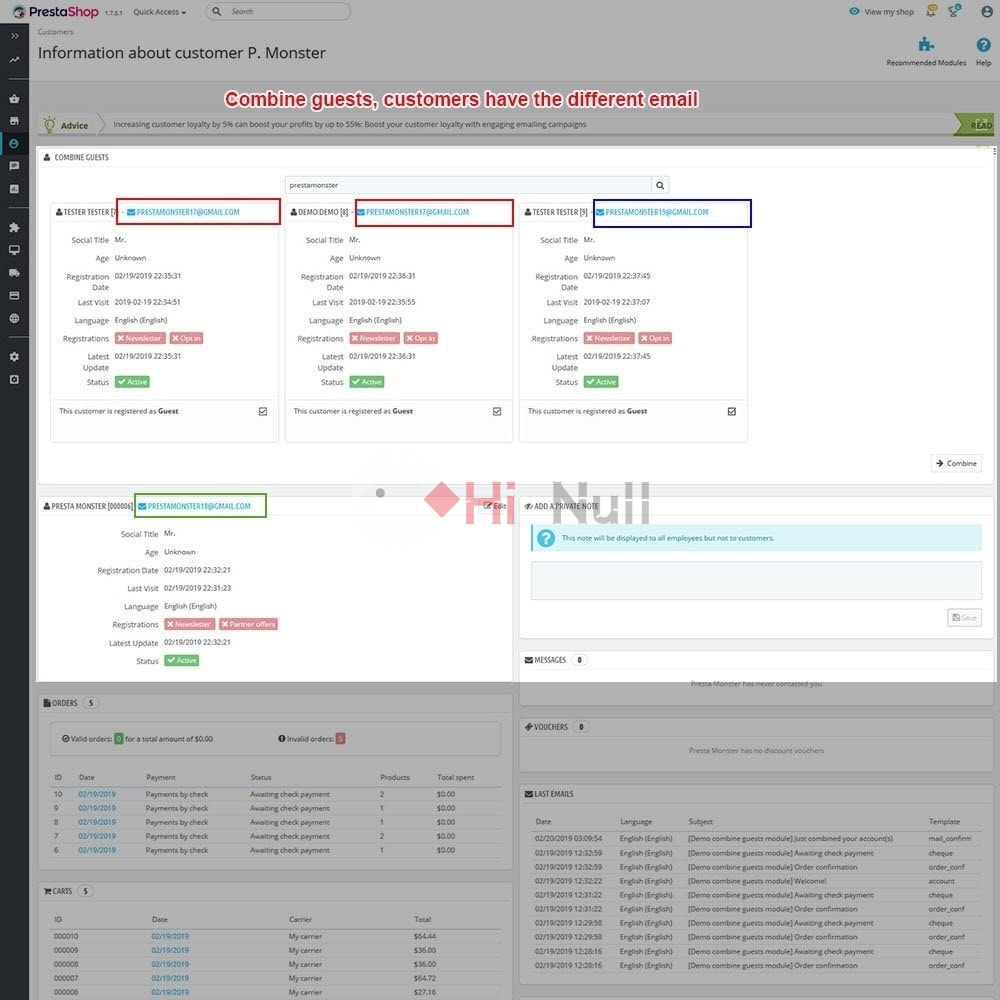Open the Catalog store icon in sidebar

point(14,121)
